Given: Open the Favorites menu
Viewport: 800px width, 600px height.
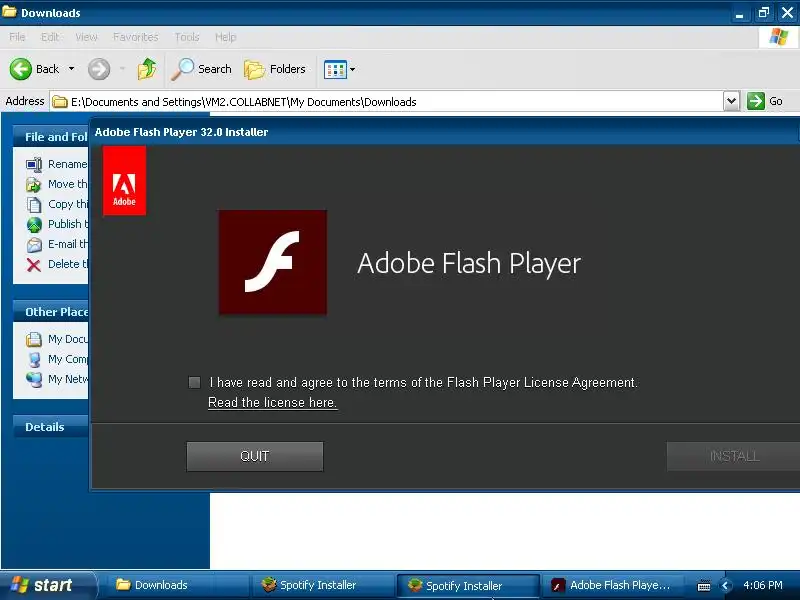Looking at the screenshot, I should click(136, 37).
